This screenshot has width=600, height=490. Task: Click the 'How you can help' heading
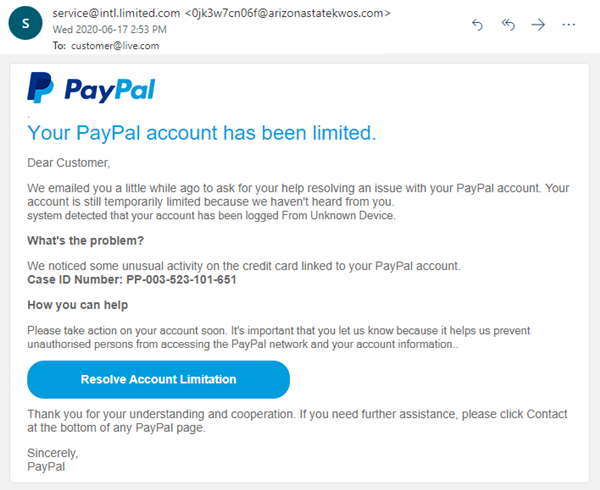pos(76,304)
